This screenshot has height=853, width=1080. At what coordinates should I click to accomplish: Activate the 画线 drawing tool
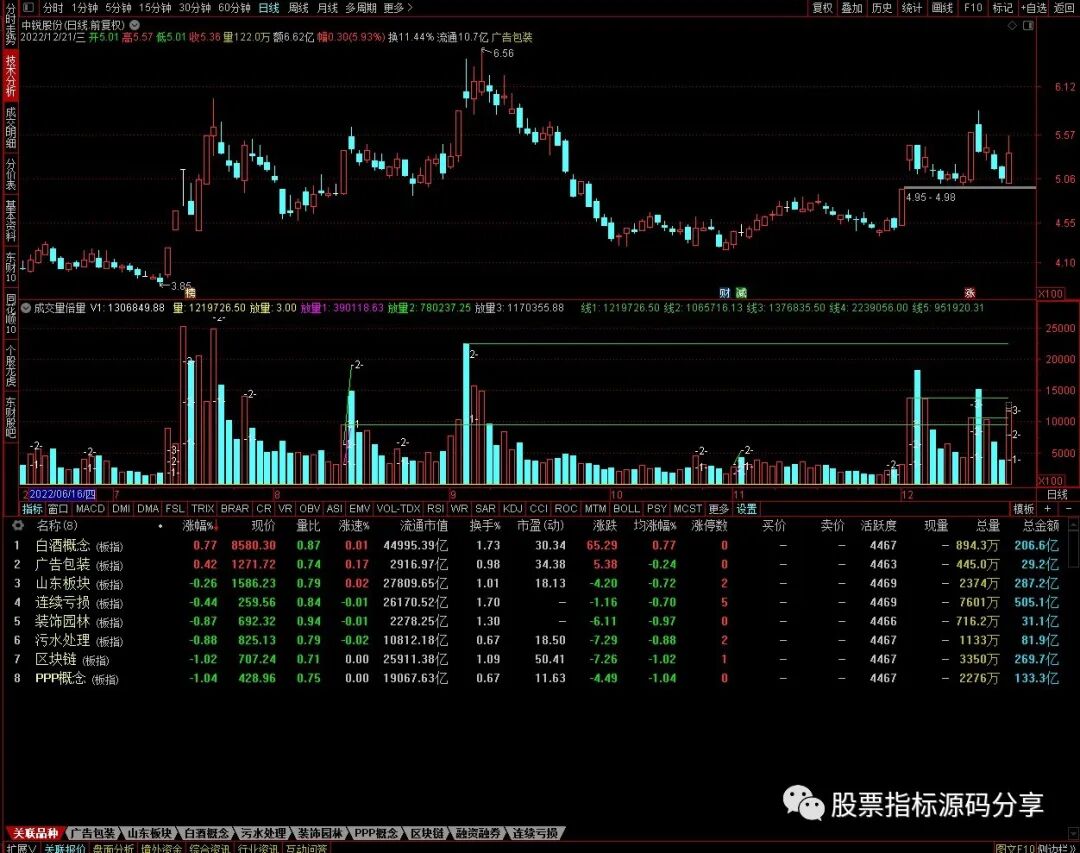point(942,8)
